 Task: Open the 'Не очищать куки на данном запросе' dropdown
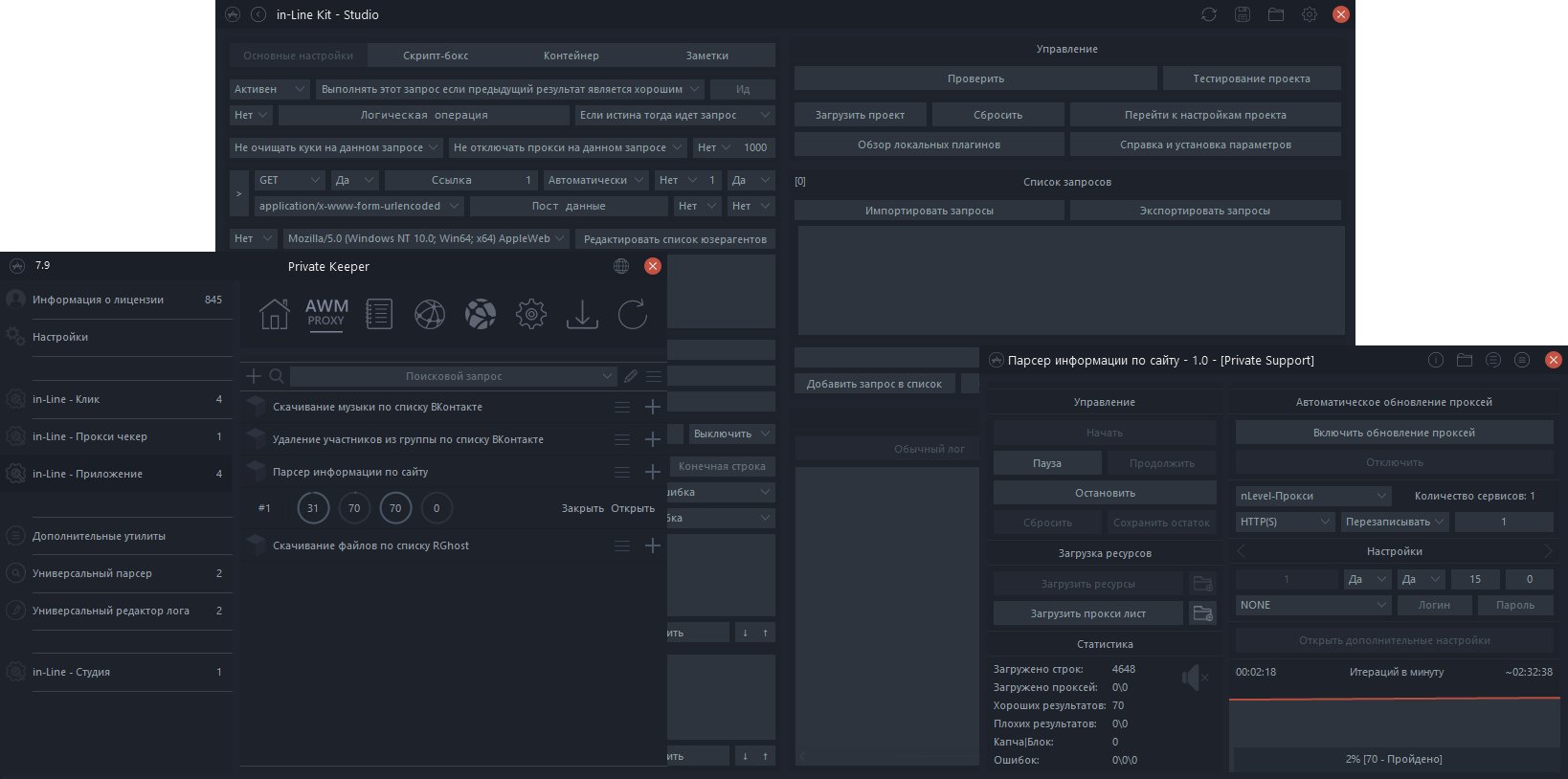click(x=336, y=147)
